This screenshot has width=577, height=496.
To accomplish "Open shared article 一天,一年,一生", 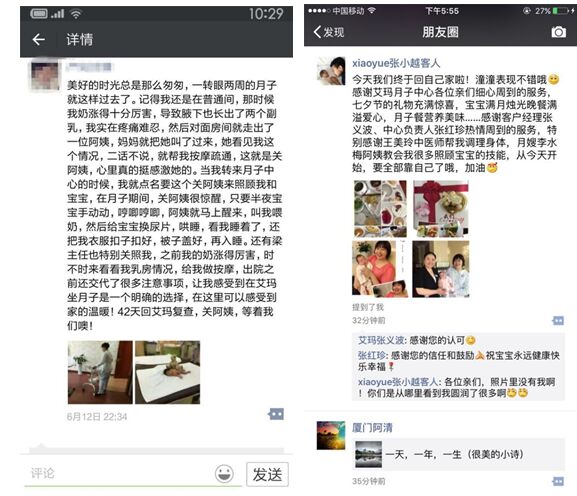I will pos(459,454).
